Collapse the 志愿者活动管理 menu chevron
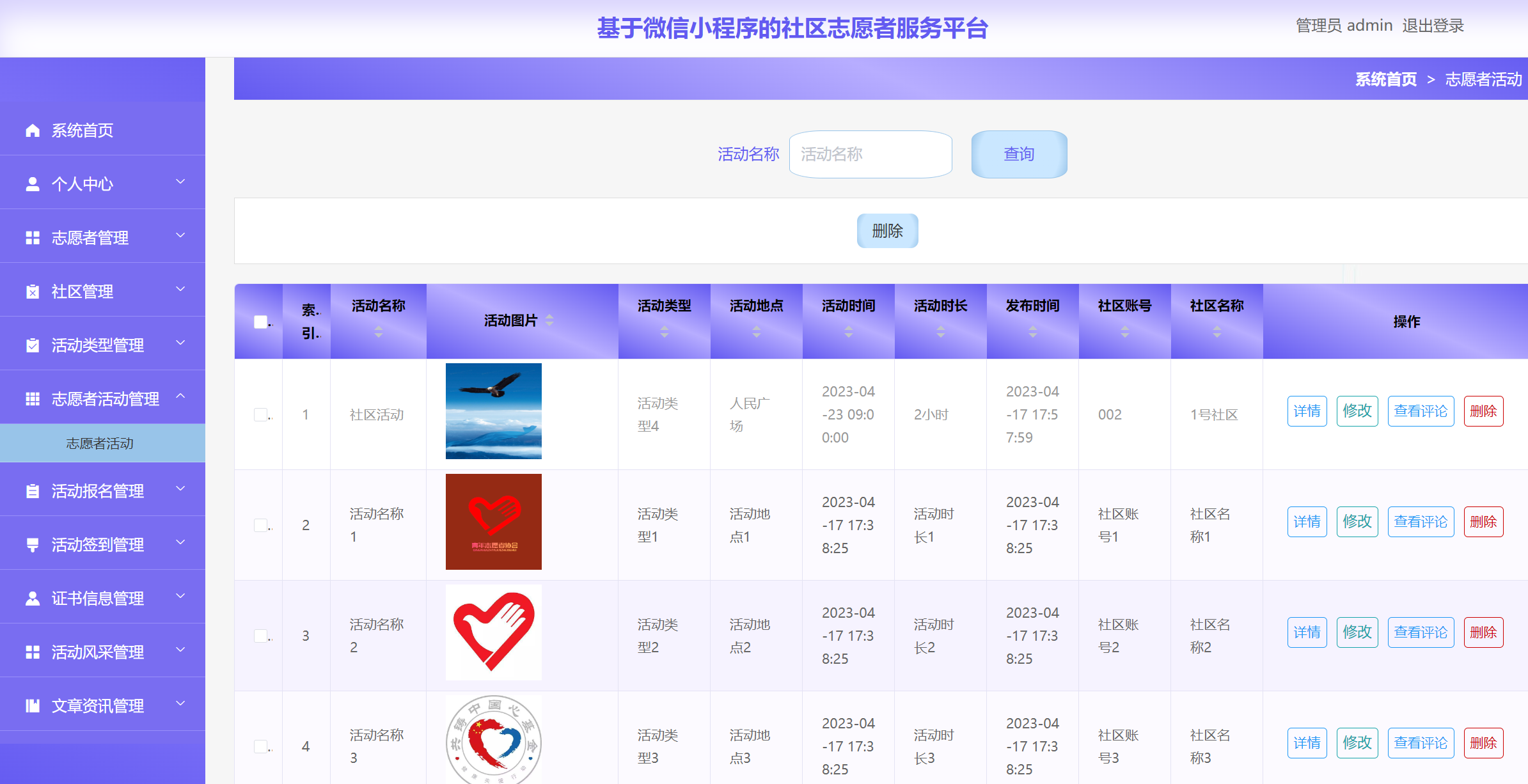Image resolution: width=1528 pixels, height=784 pixels. (x=181, y=397)
